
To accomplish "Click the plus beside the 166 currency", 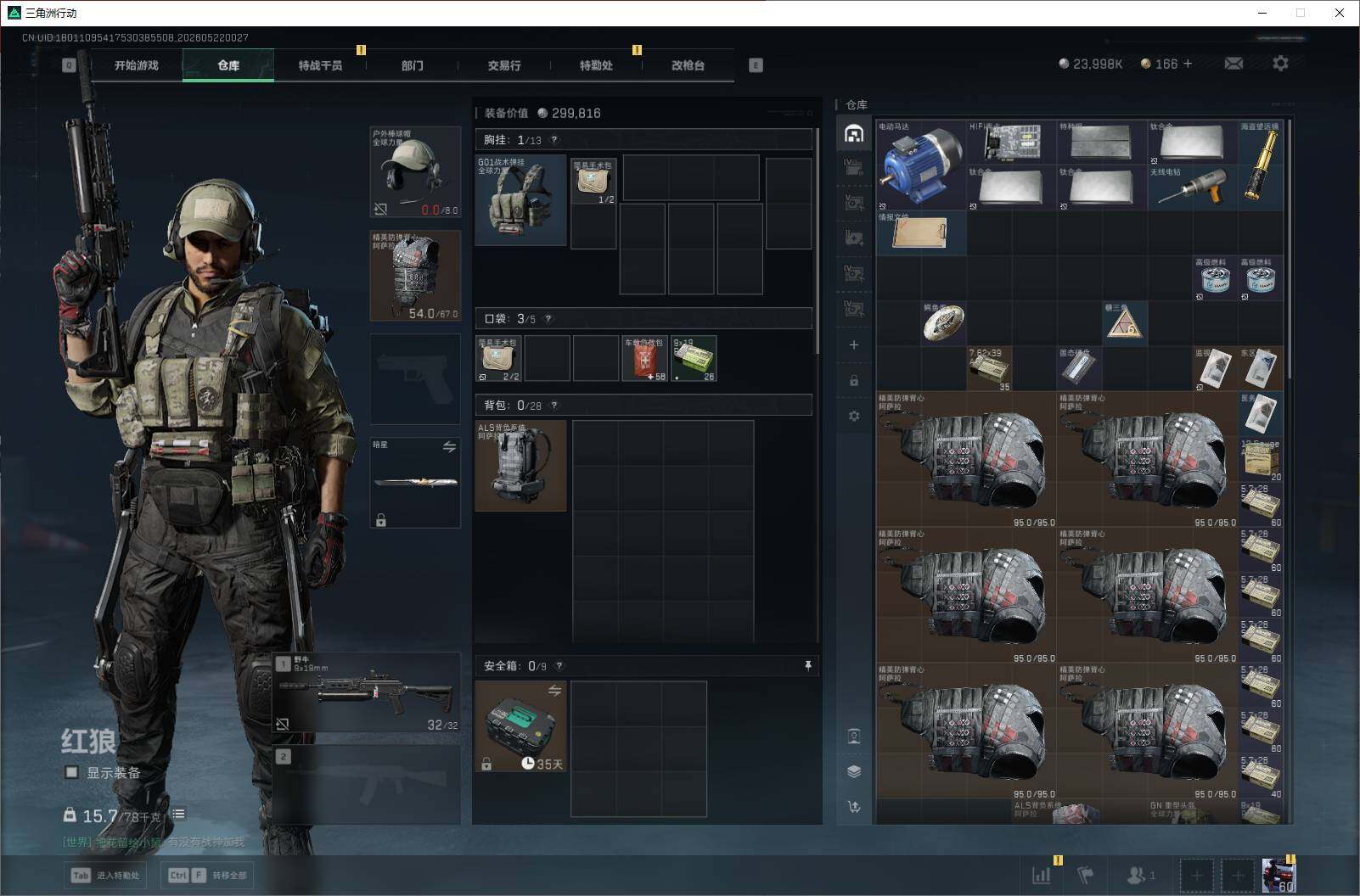I will click(1188, 64).
